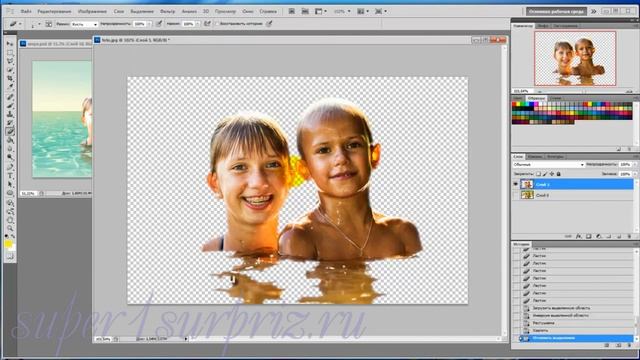Viewport: 640px width, 360px height.
Task: Select the Hand tool
Action: tap(10, 220)
